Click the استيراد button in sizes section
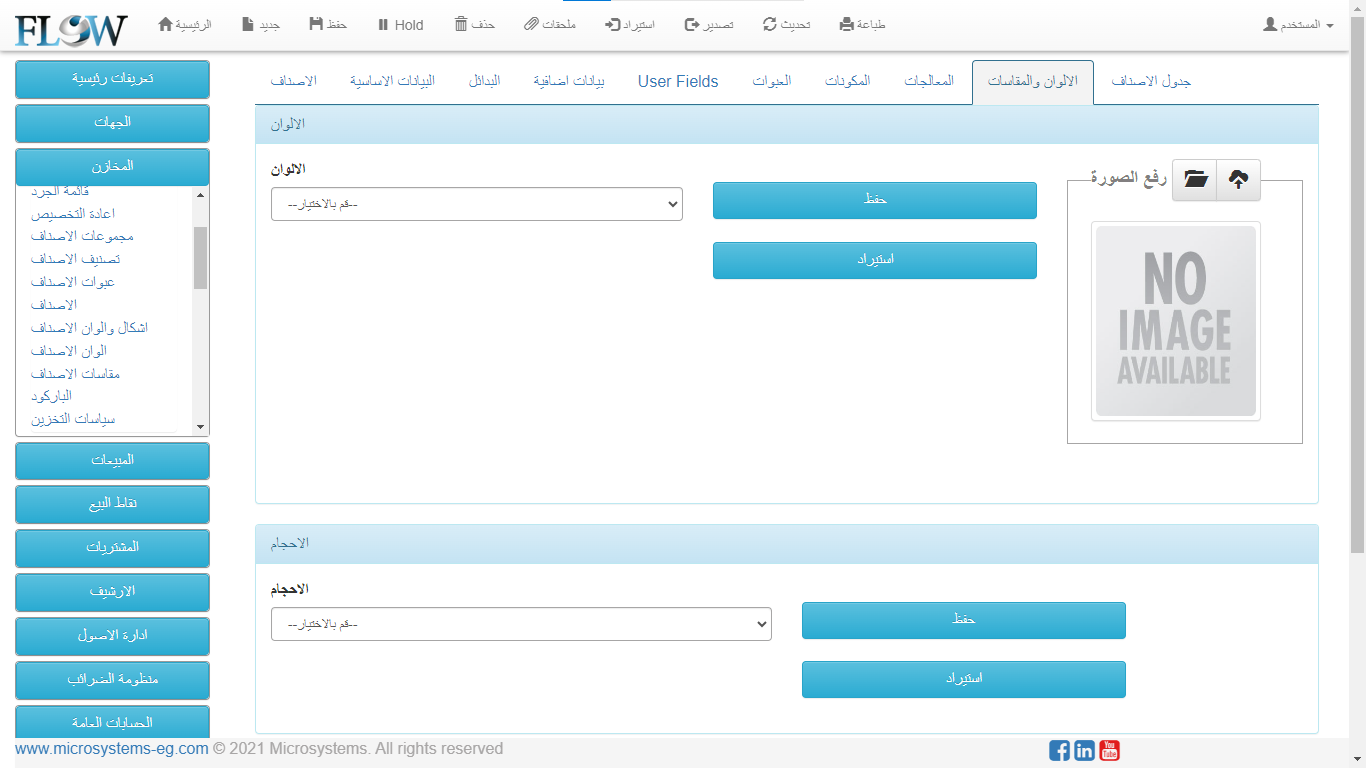The height and width of the screenshot is (768, 1366). pyautogui.click(x=963, y=679)
